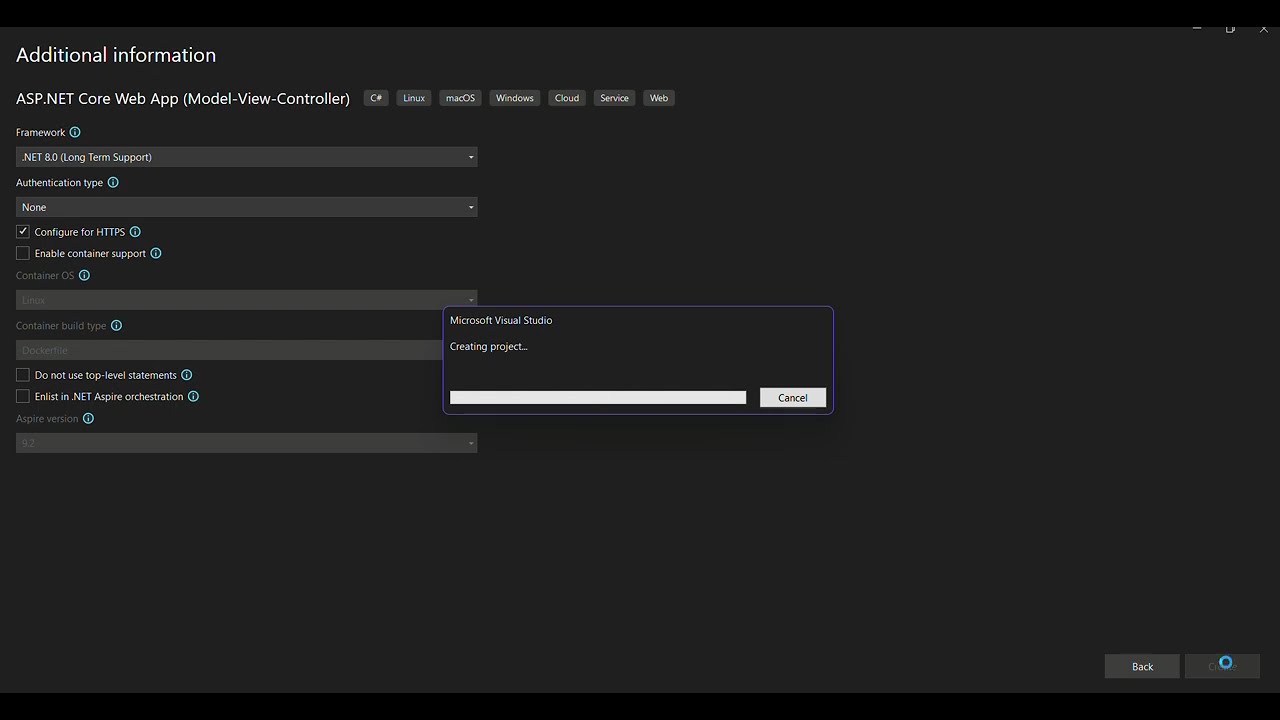Minimize the window

click(x=1197, y=29)
